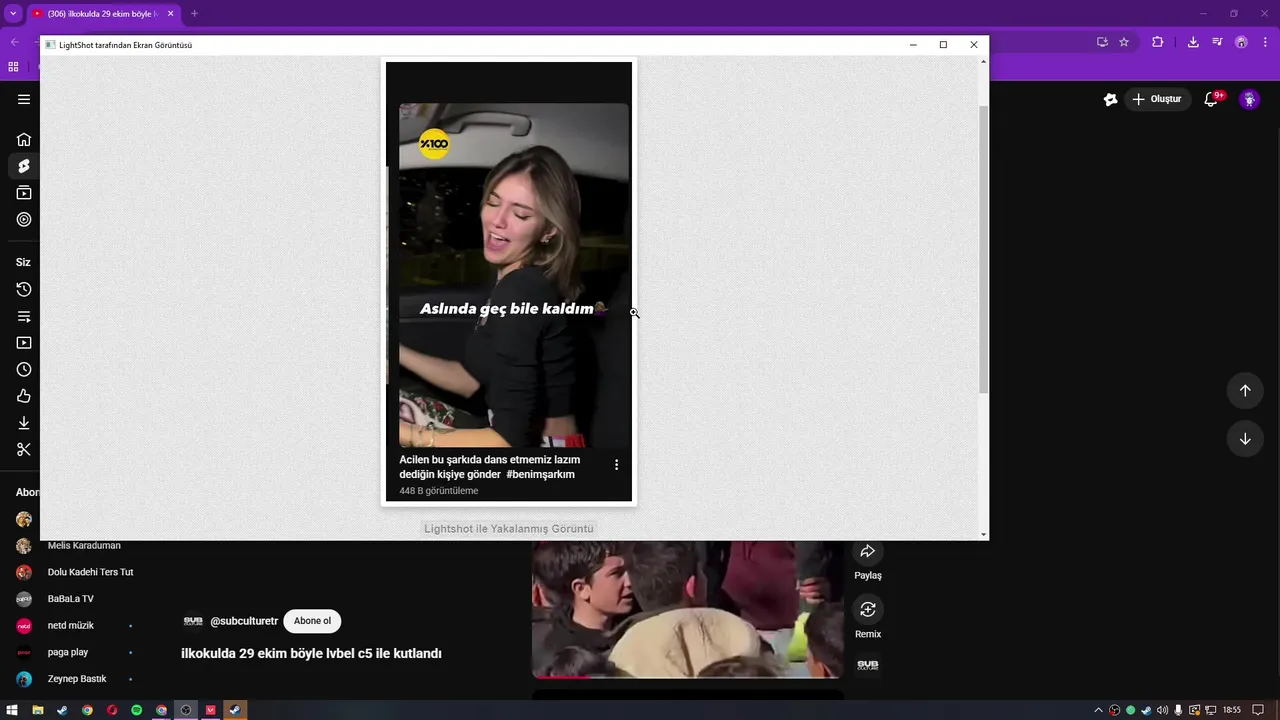Click the three-dot menu in Lightshot image
Image resolution: width=1280 pixels, height=720 pixels.
coord(616,465)
